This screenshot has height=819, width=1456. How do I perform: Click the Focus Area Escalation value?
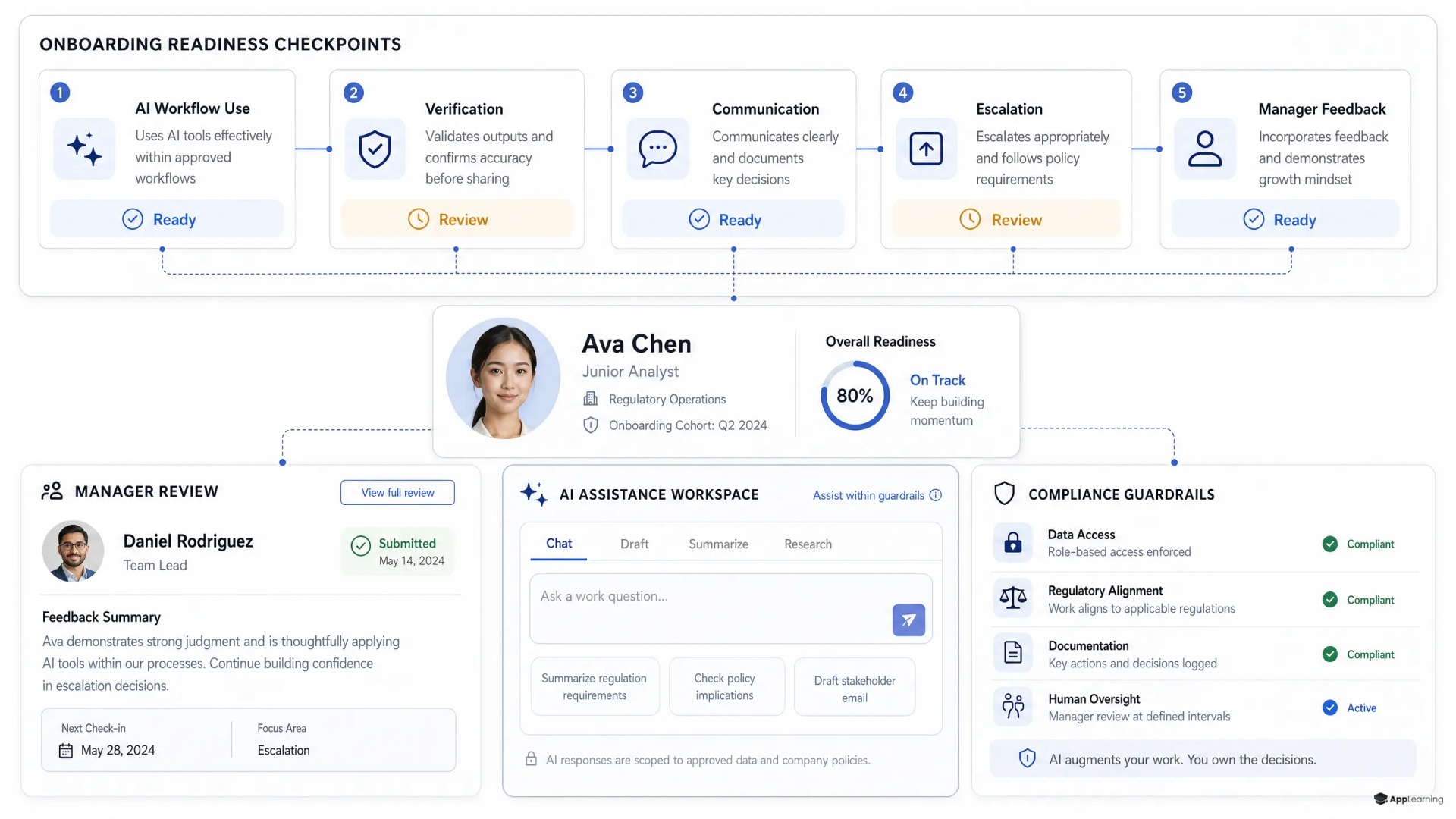click(283, 750)
